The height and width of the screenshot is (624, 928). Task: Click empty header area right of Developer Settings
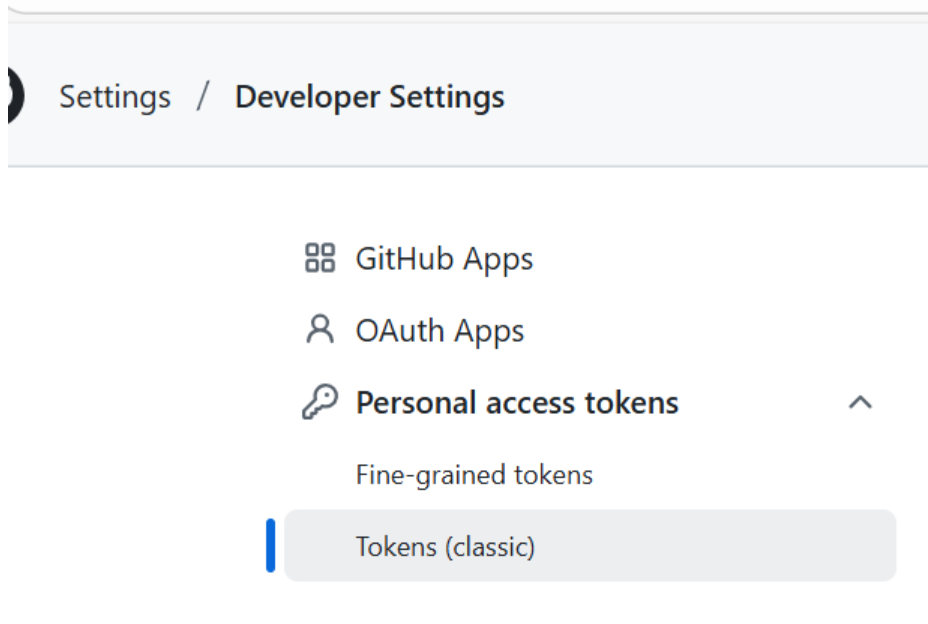point(720,97)
